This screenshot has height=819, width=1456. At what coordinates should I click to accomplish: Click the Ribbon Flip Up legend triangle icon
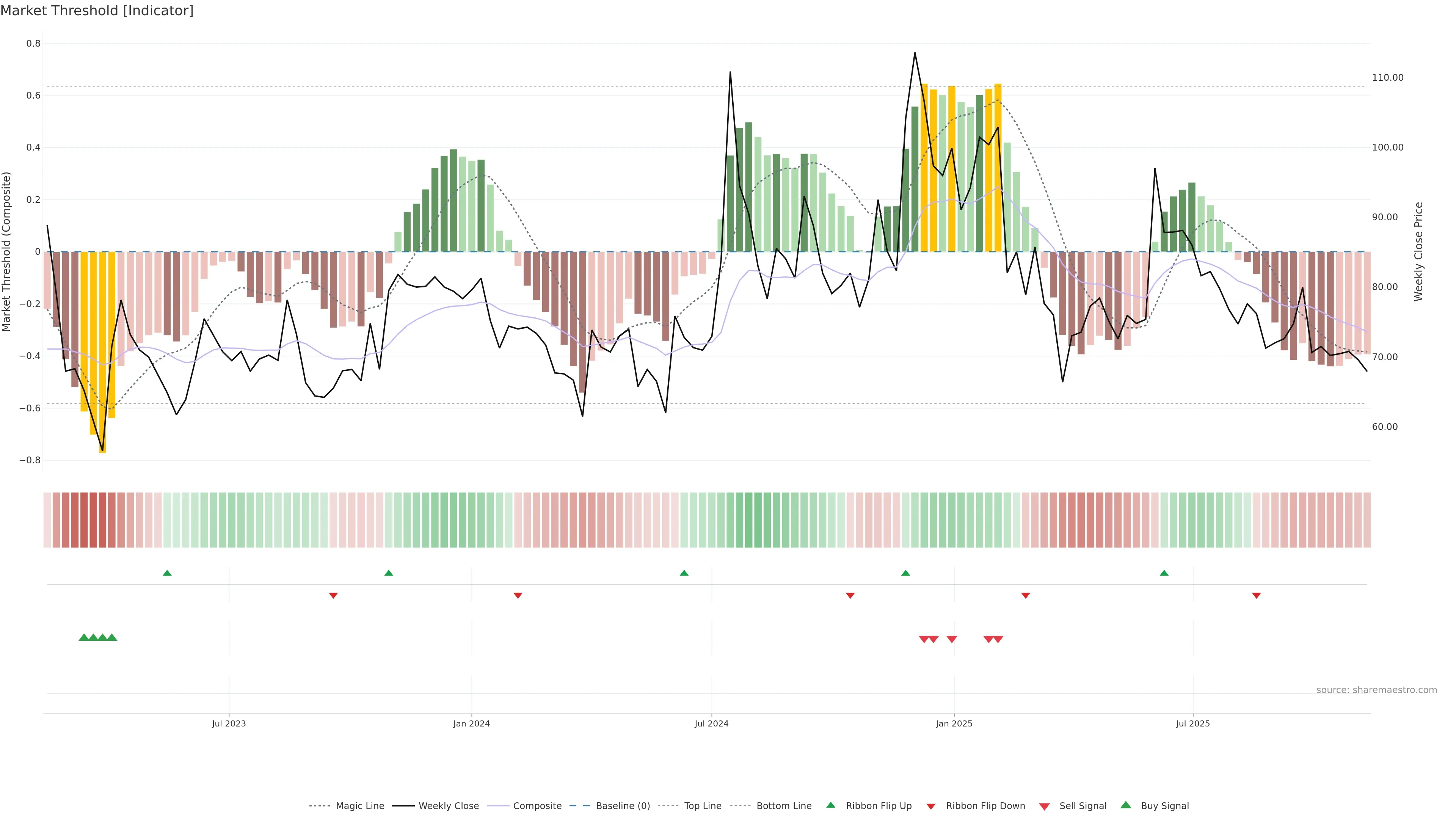pyautogui.click(x=830, y=805)
